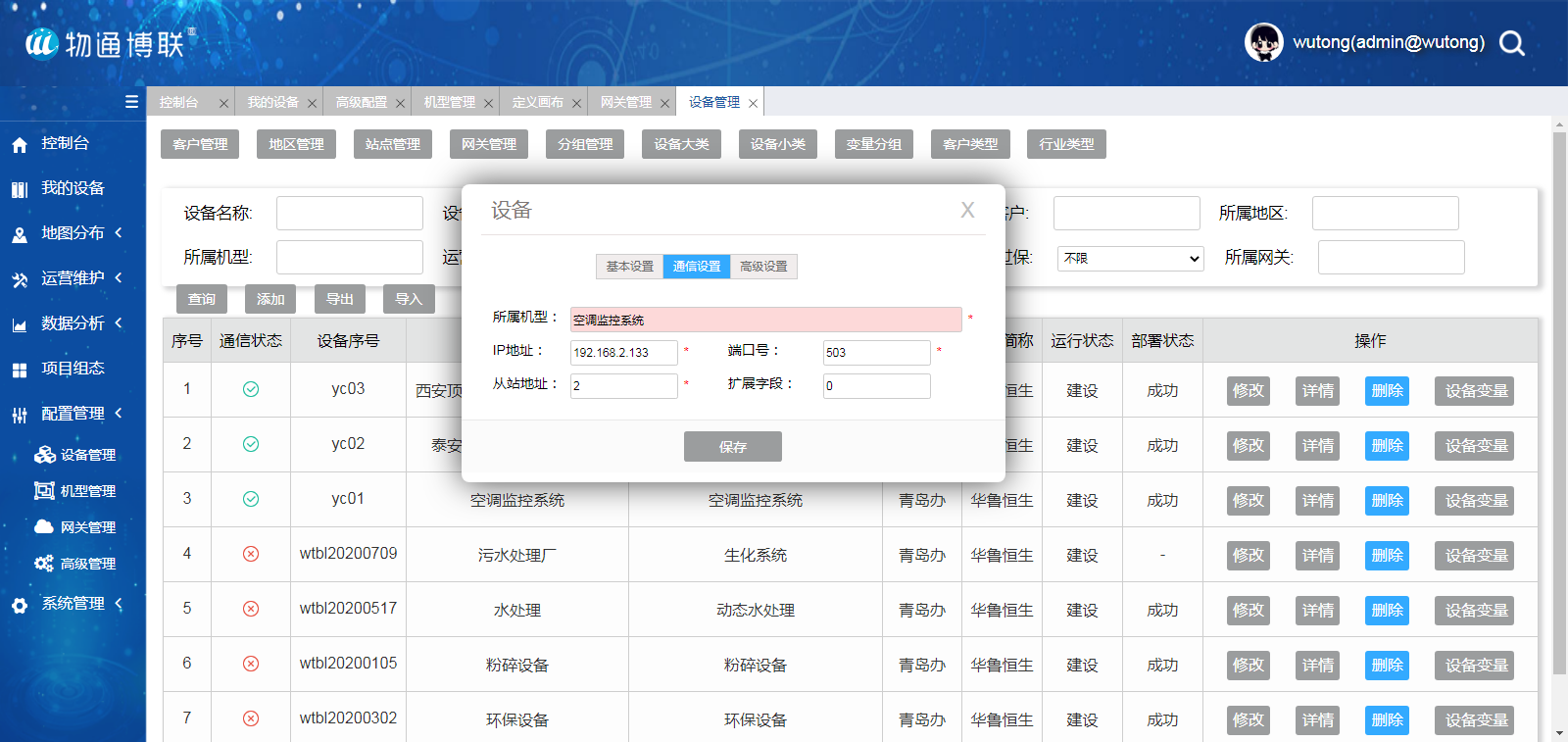Click the magnifier search icon in header
Viewport: 1568px width, 742px height.
(1512, 43)
